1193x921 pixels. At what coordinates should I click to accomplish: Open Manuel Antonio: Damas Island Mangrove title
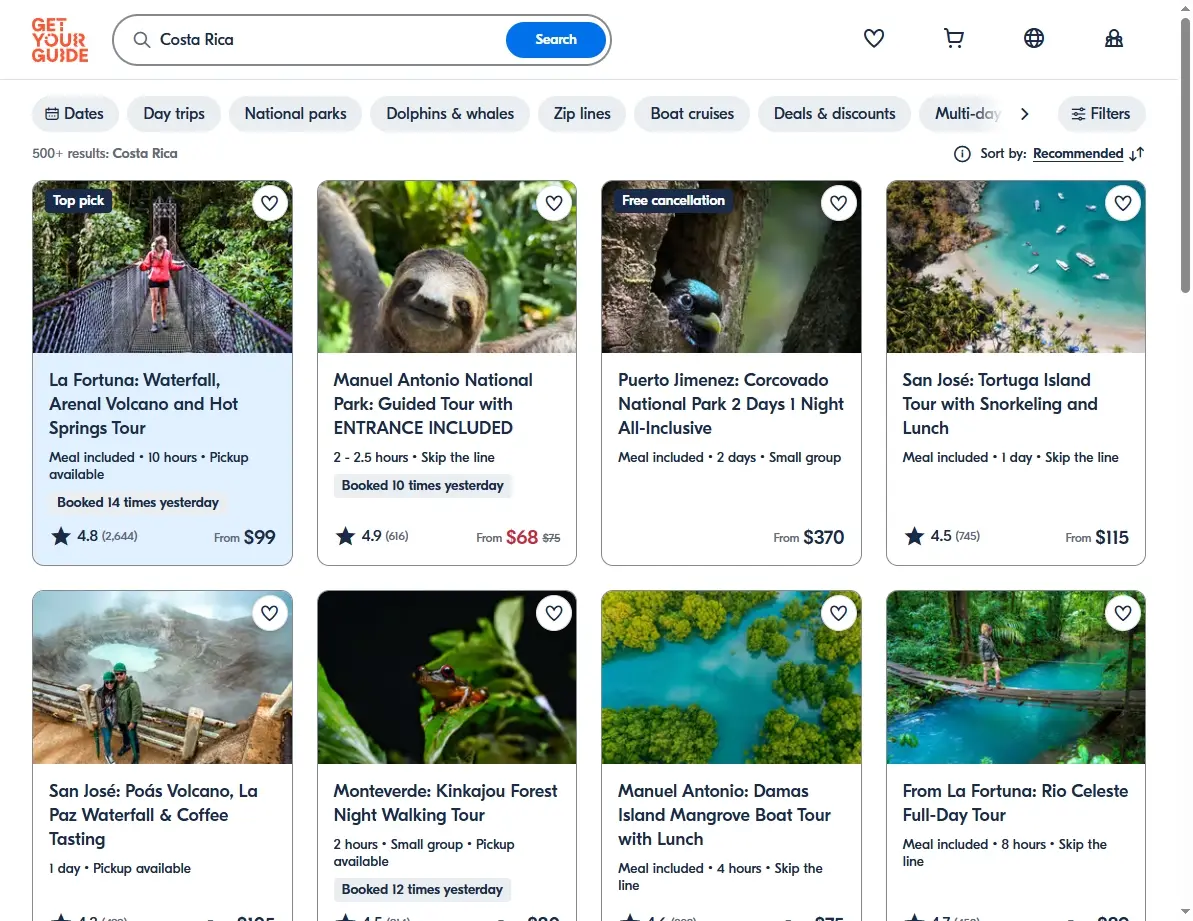point(724,815)
